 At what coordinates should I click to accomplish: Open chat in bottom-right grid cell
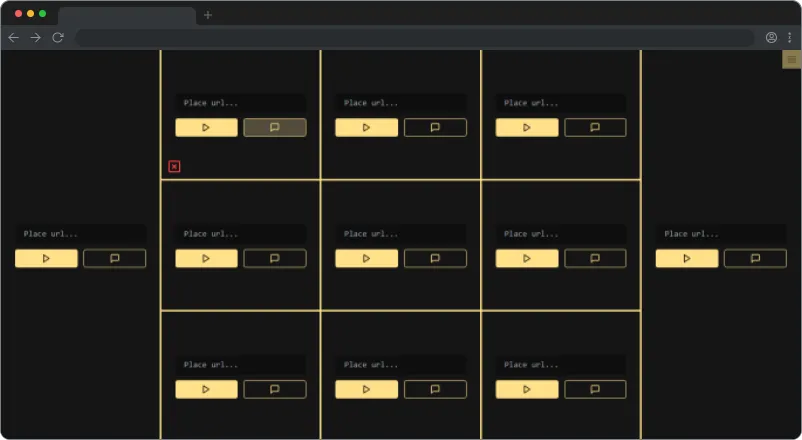coord(595,389)
